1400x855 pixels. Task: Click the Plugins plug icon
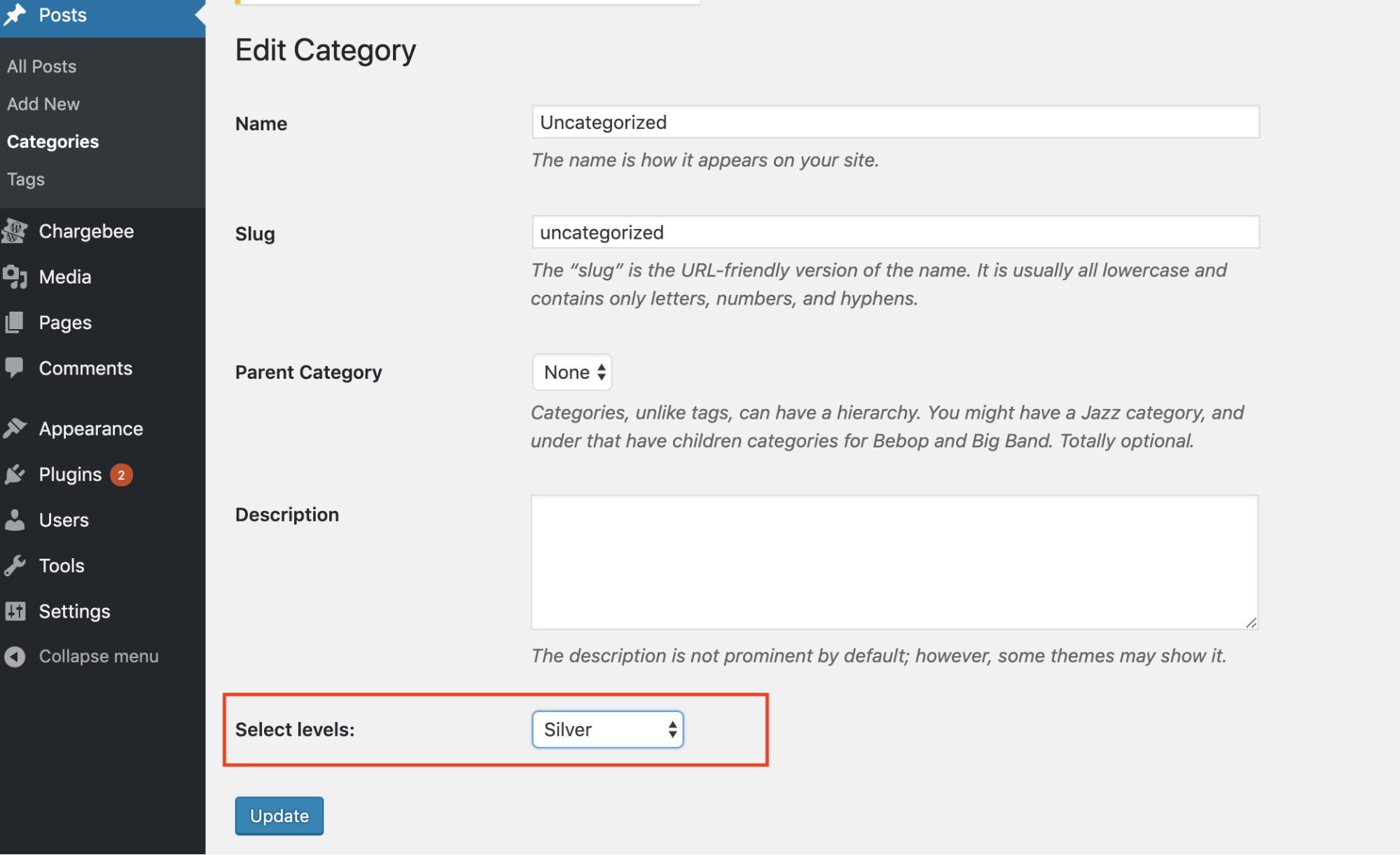coord(15,475)
